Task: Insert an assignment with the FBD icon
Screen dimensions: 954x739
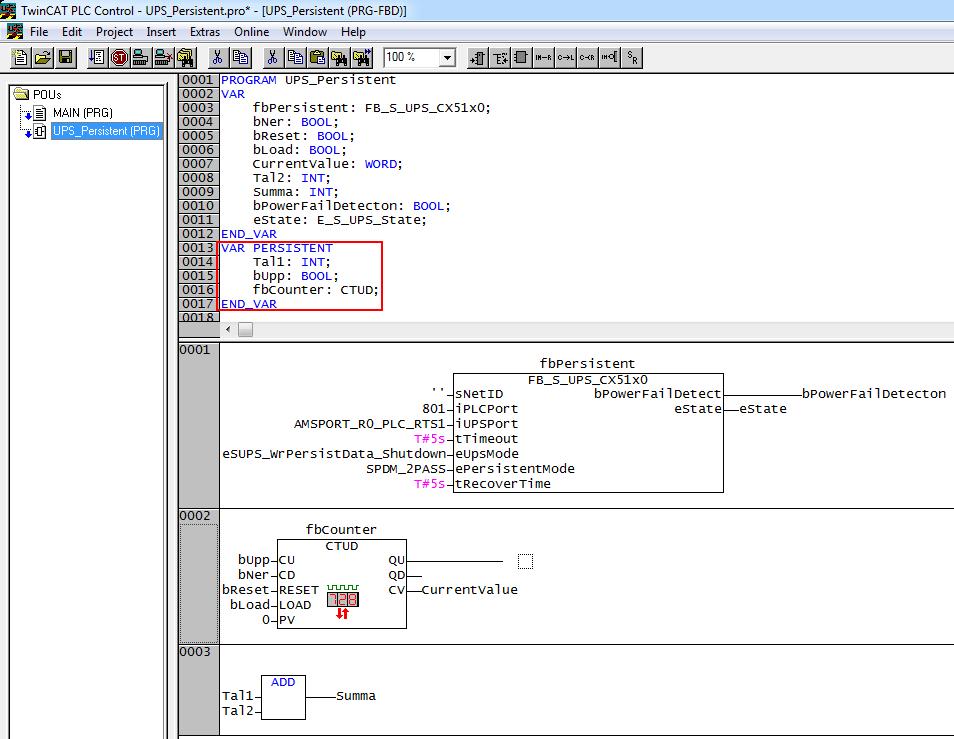Action: [543, 58]
